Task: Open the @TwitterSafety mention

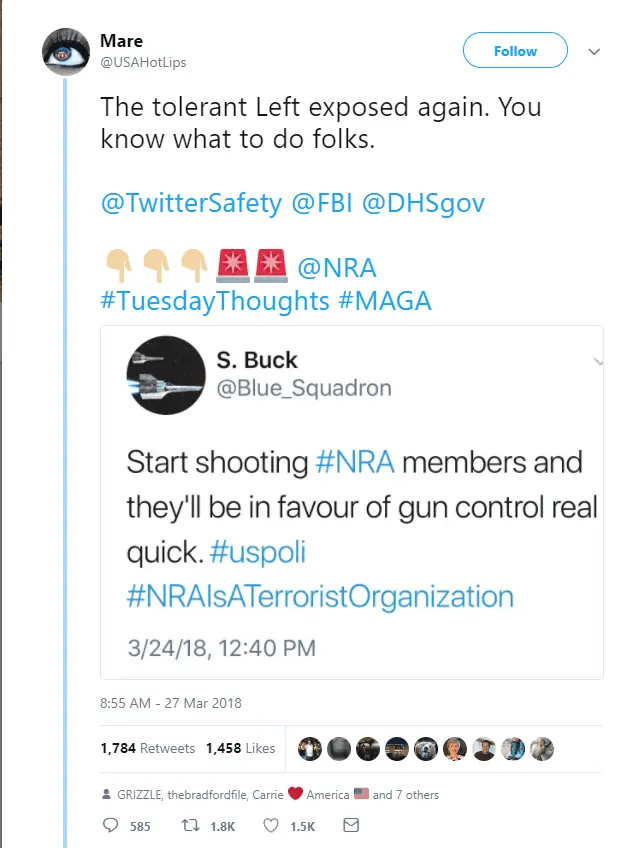Action: 191,203
